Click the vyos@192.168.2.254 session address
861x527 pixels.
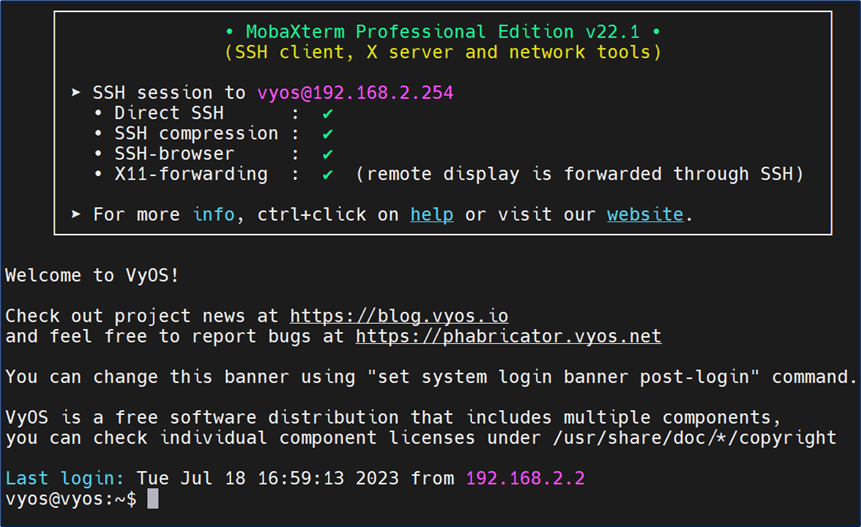[355, 93]
